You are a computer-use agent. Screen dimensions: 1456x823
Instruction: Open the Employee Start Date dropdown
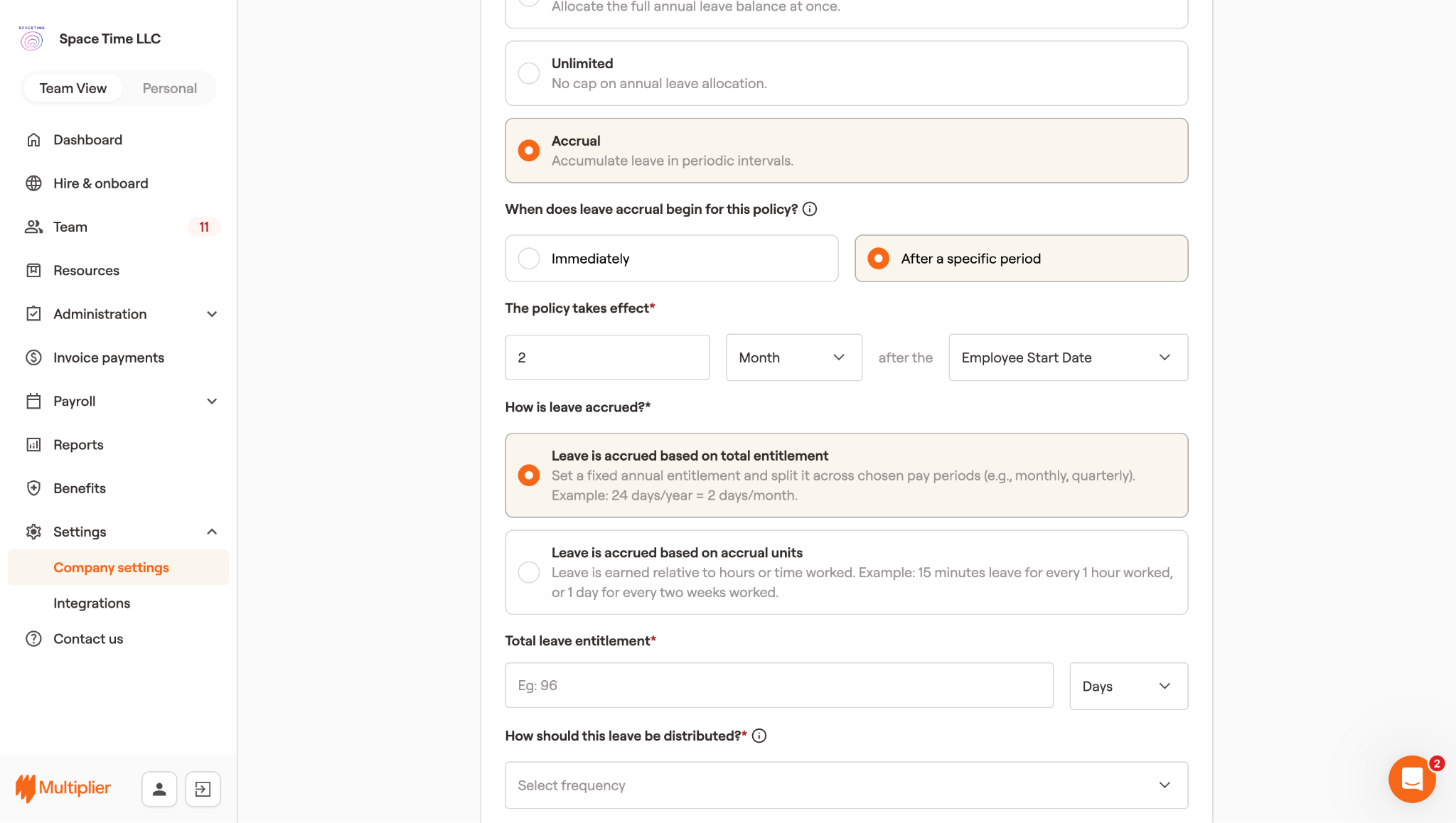(x=1068, y=357)
